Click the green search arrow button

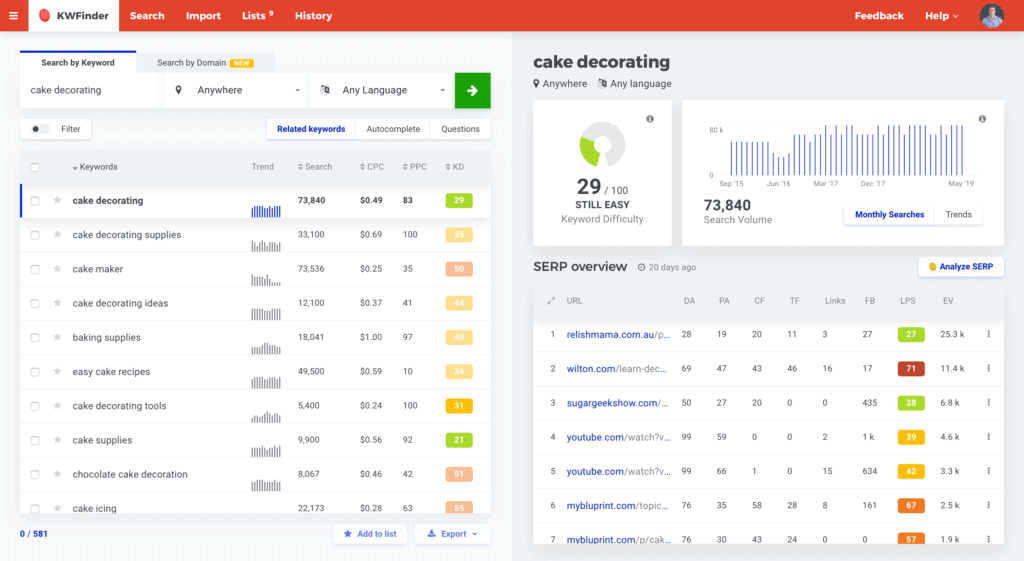(x=472, y=90)
